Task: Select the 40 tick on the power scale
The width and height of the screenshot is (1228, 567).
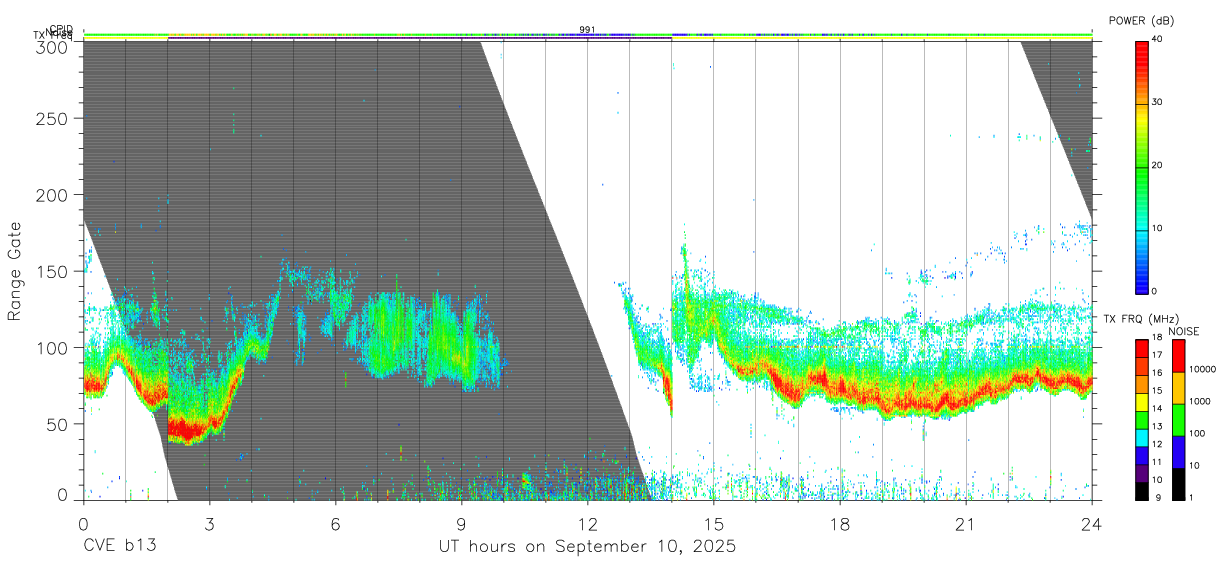Action: (x=1156, y=39)
